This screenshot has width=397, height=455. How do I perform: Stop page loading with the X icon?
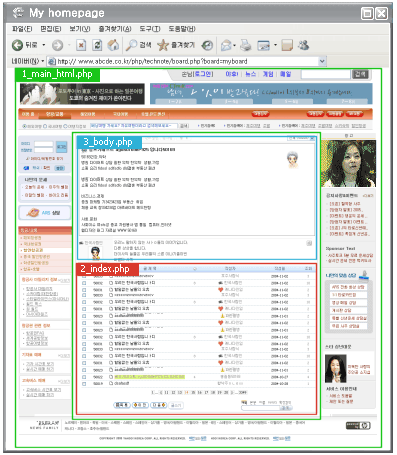(x=81, y=45)
